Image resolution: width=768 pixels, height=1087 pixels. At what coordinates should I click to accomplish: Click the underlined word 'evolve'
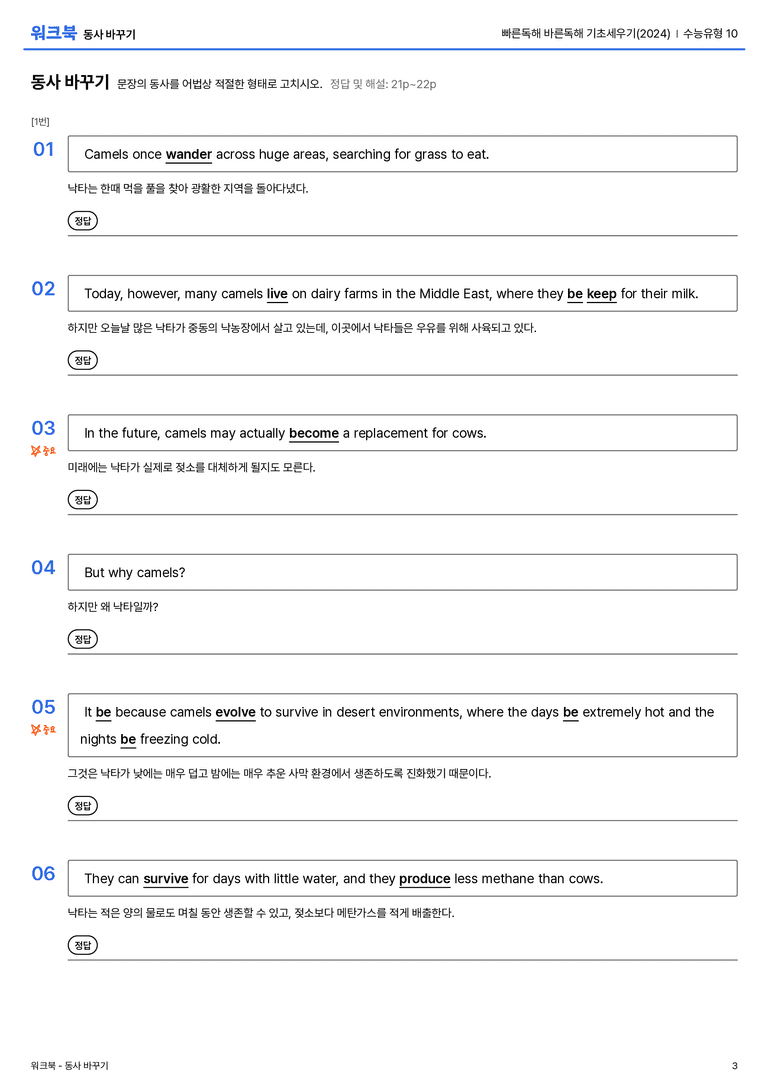click(236, 712)
